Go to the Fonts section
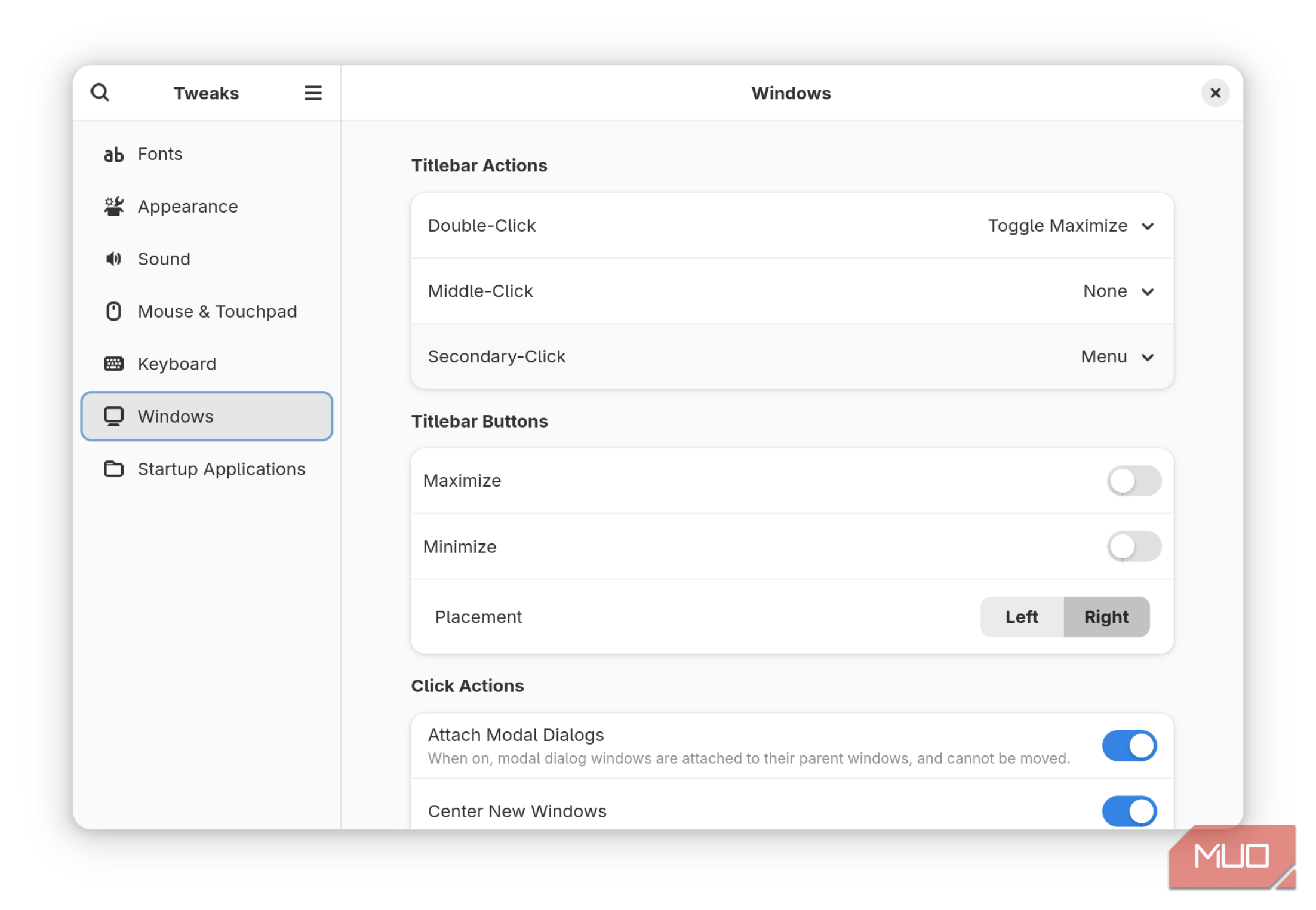Viewport: 1316px width, 910px height. pos(207,154)
